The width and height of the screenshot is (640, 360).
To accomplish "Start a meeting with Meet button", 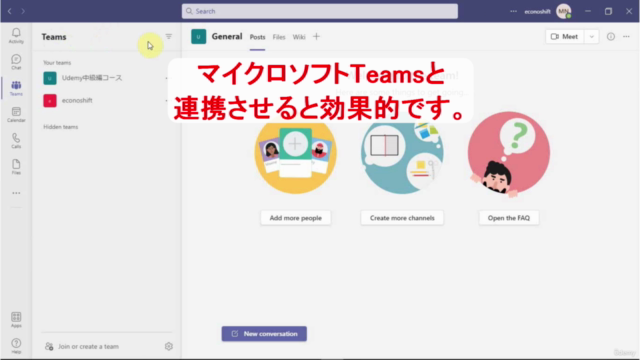I will (564, 37).
